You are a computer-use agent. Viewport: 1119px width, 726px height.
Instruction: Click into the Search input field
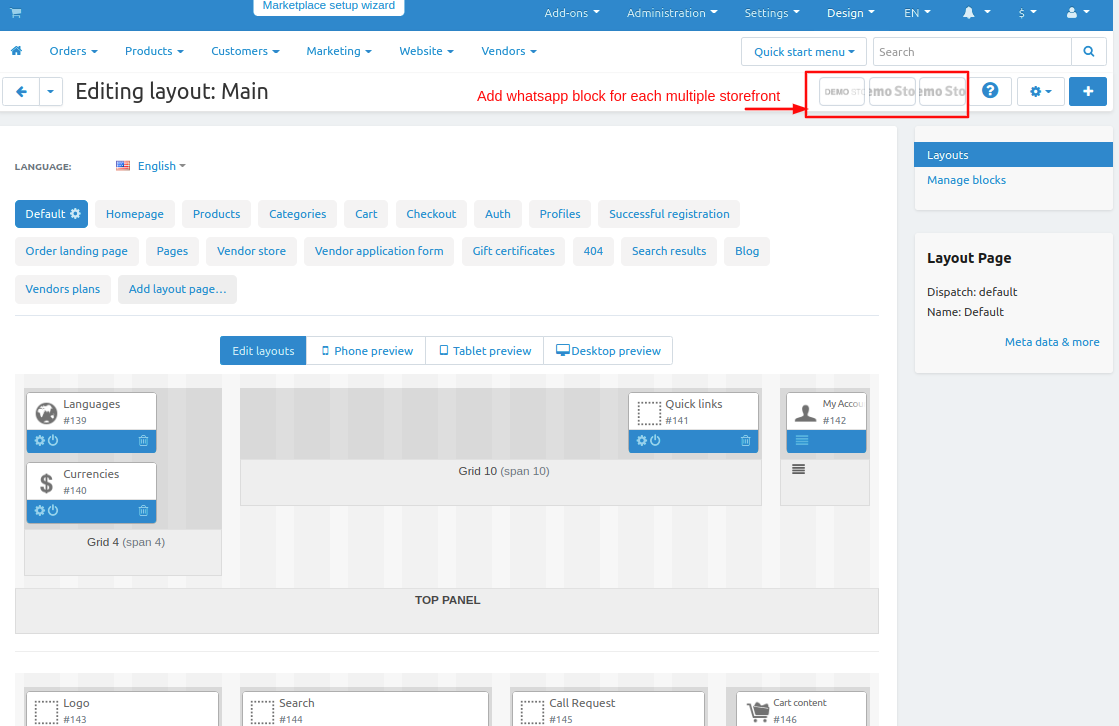(x=971, y=52)
